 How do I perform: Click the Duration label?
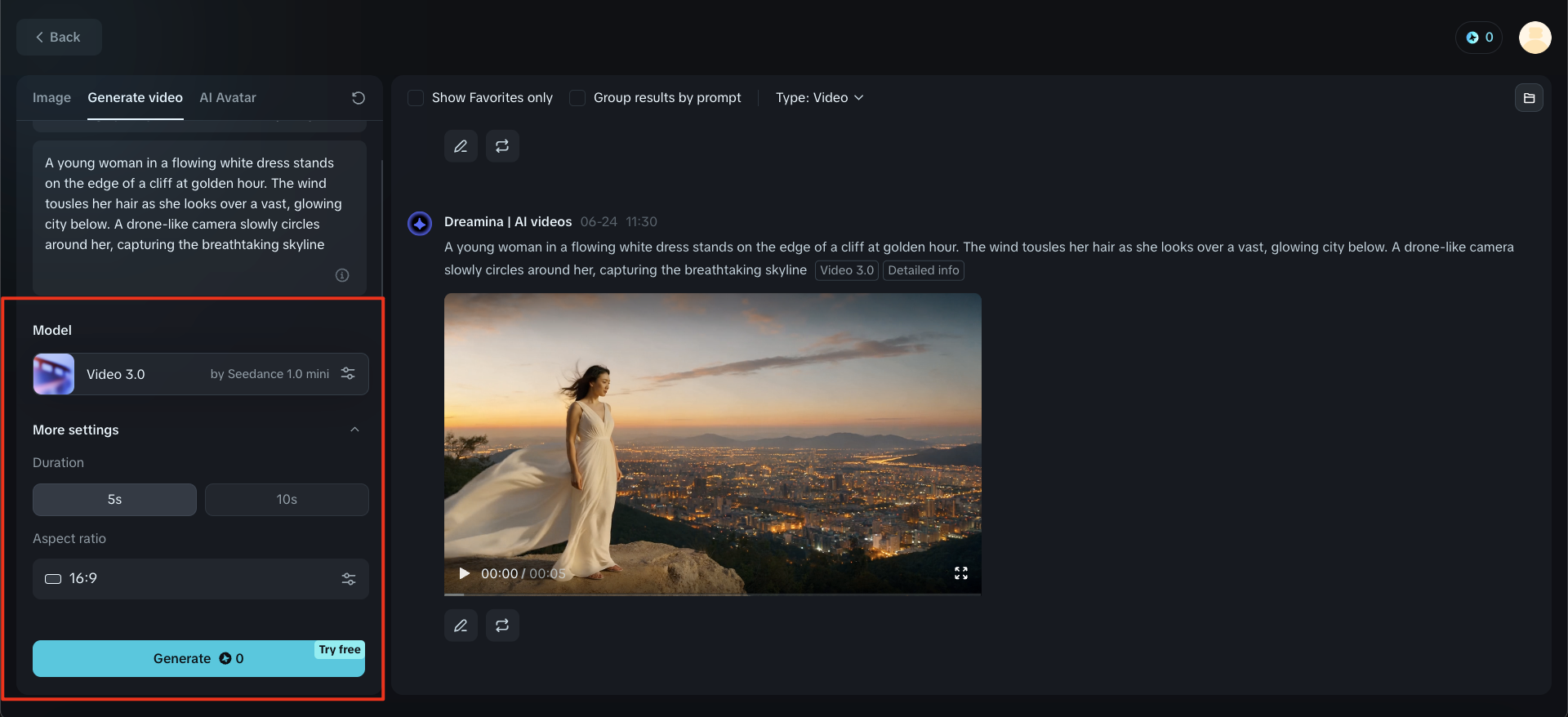pyautogui.click(x=58, y=462)
